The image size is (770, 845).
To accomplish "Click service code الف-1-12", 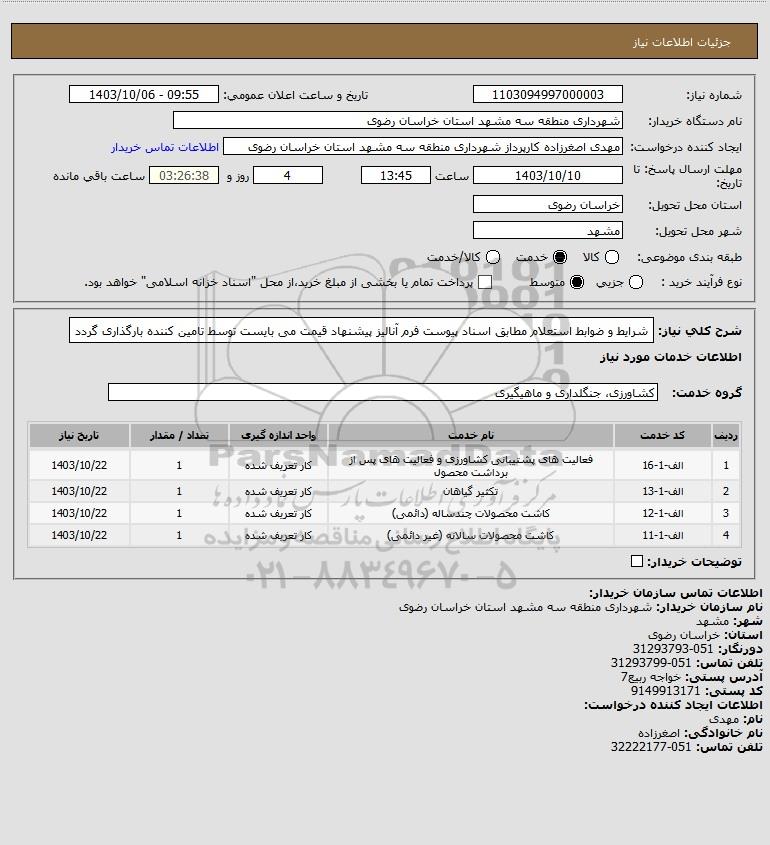I will (662, 513).
